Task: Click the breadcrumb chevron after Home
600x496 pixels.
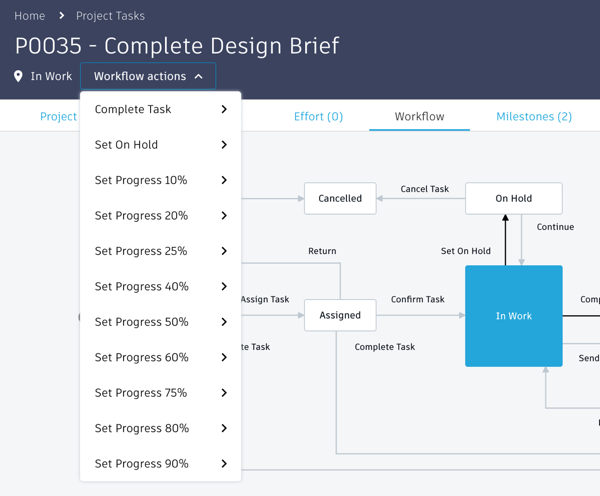Action: 61,16
